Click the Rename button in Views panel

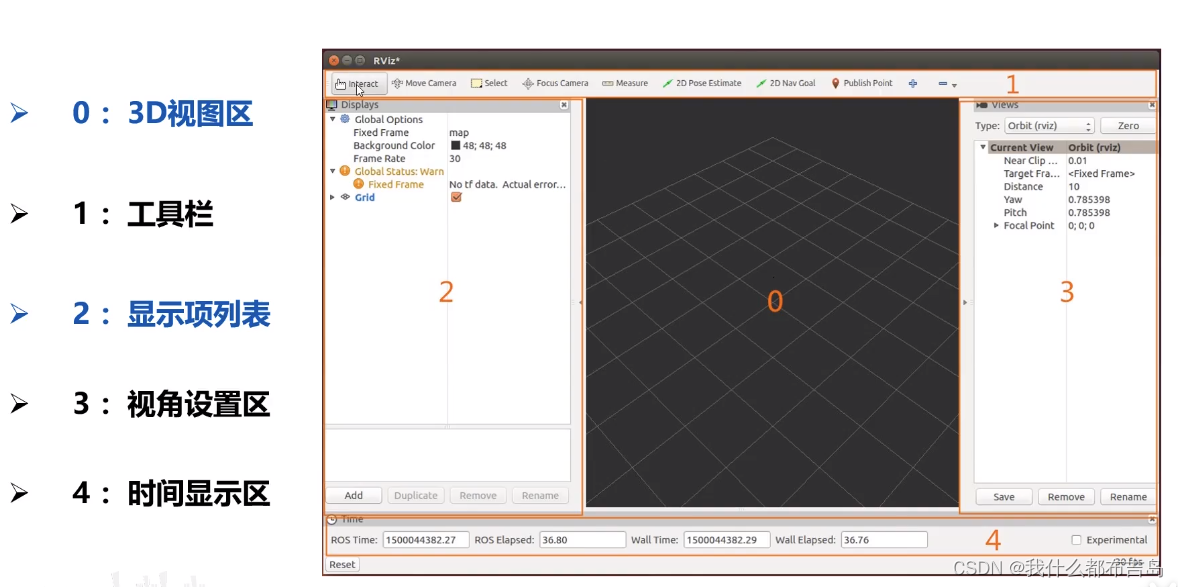point(1128,497)
